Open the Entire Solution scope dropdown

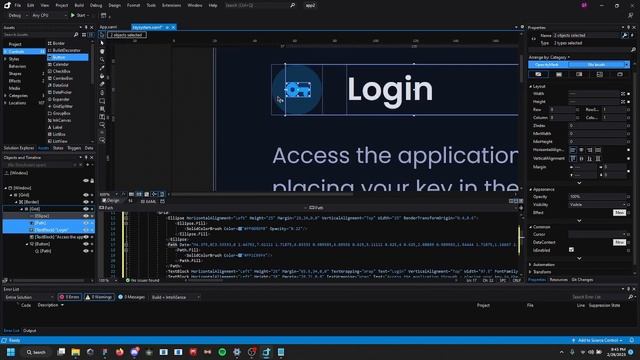point(29,297)
